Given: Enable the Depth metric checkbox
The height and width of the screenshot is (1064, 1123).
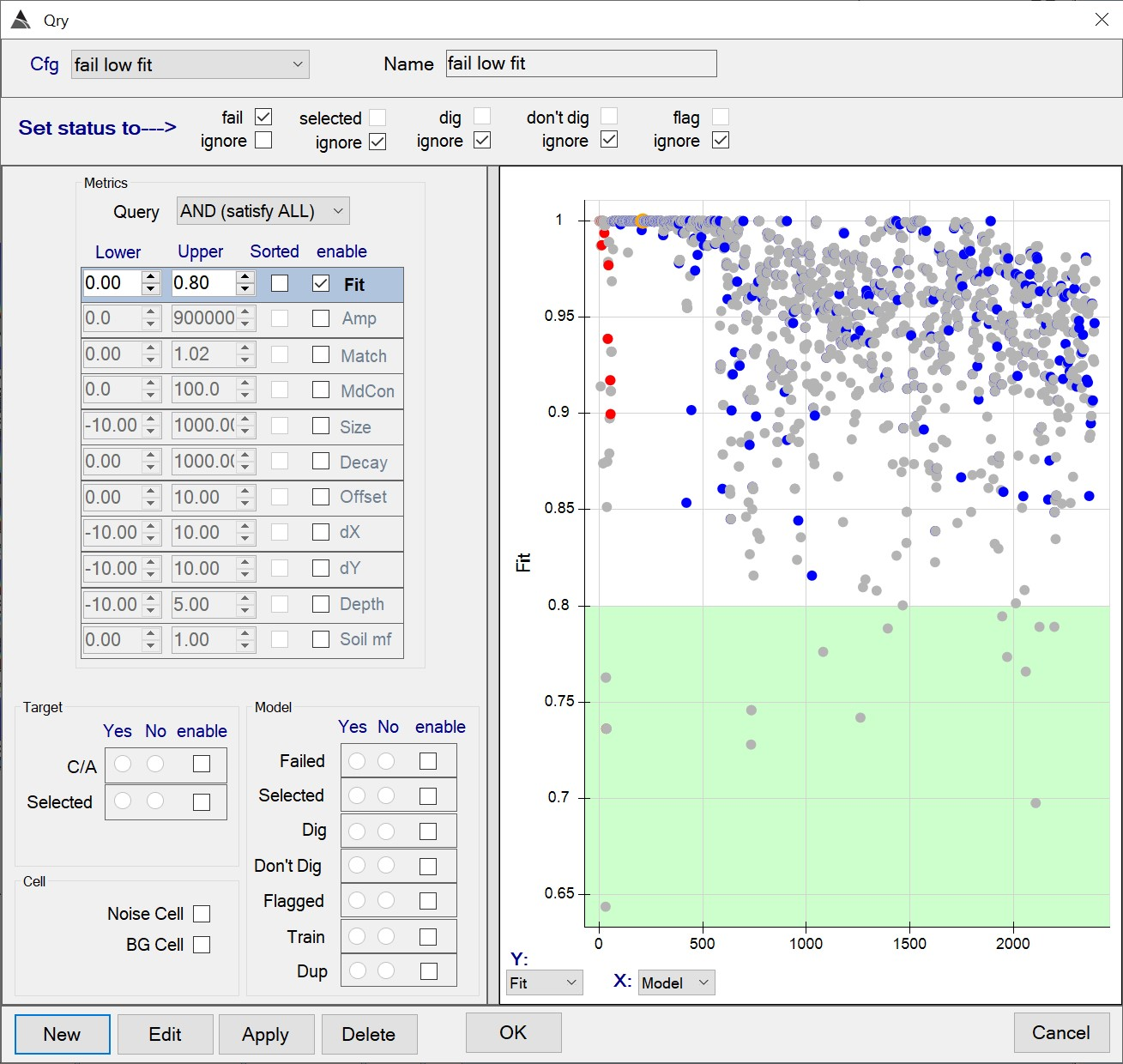Looking at the screenshot, I should 321,604.
